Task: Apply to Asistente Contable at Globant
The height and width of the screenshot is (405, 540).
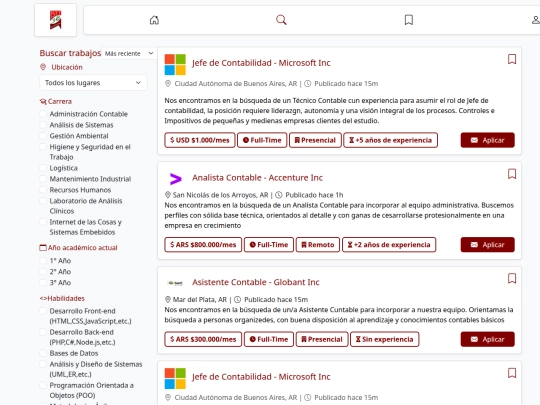Action: coord(488,339)
